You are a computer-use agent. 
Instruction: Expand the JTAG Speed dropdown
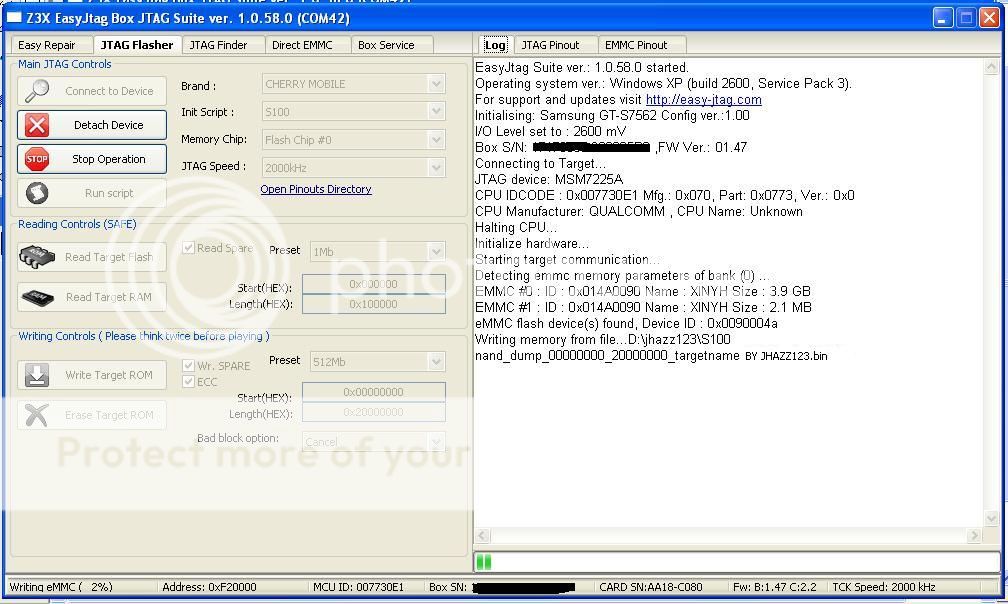coord(353,167)
